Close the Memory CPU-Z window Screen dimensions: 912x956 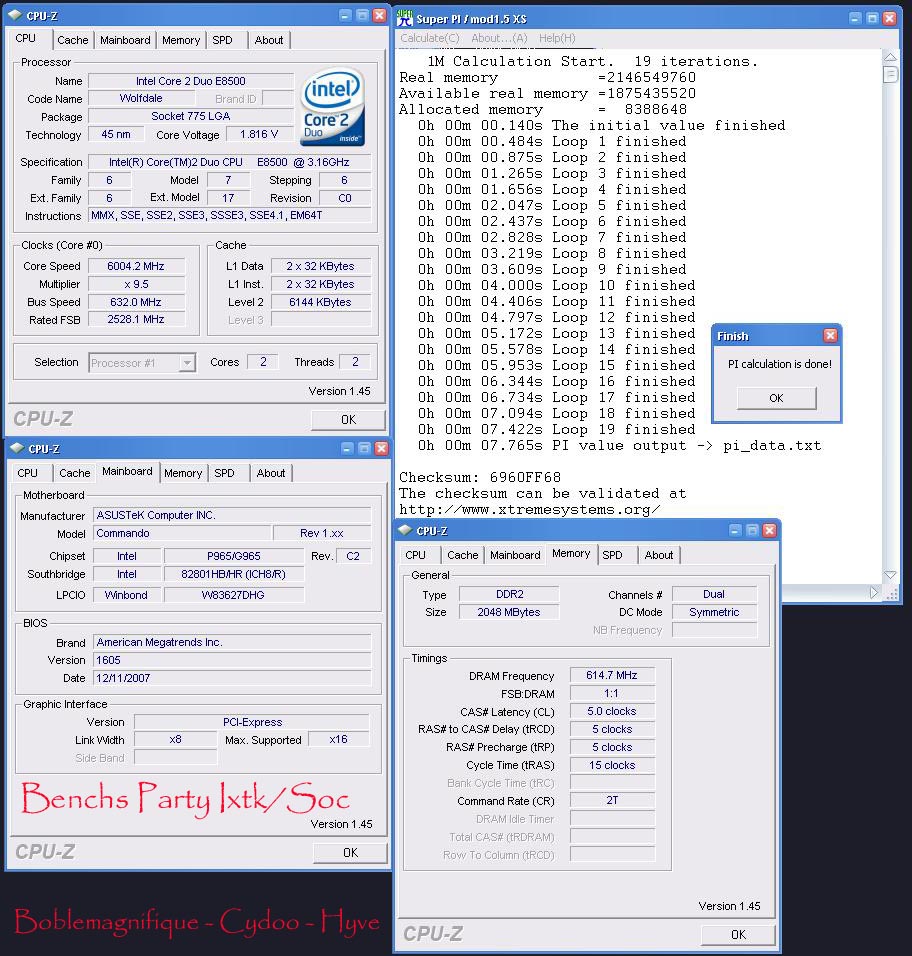tap(769, 530)
